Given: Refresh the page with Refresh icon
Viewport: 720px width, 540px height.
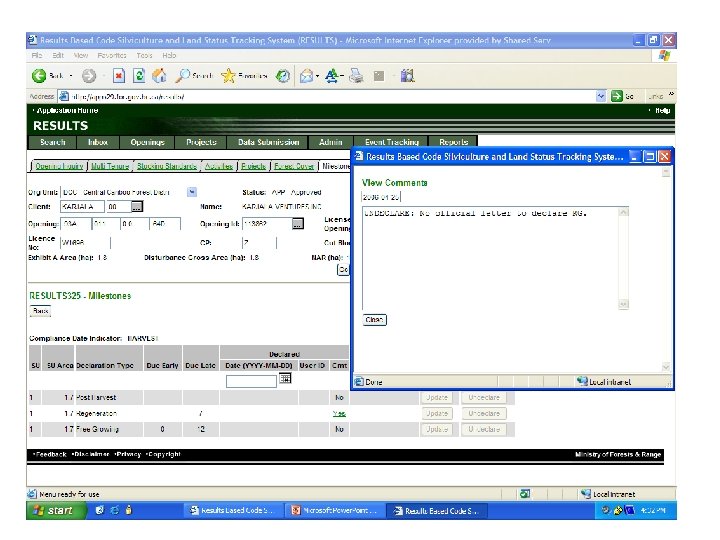Looking at the screenshot, I should 139,76.
